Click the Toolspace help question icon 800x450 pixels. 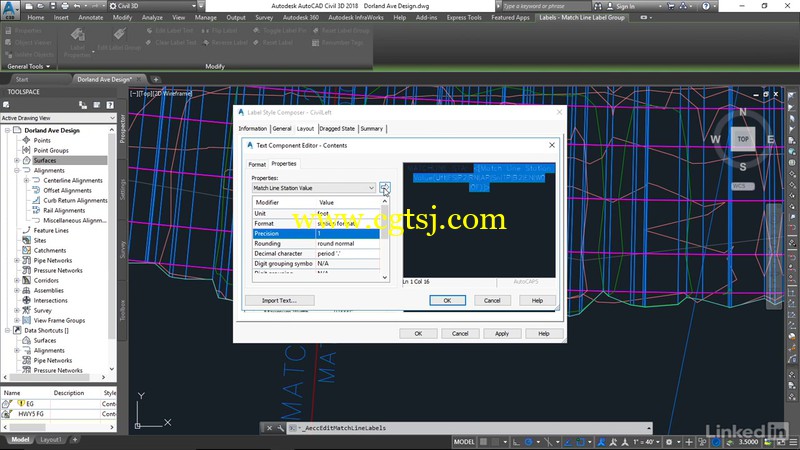click(110, 105)
